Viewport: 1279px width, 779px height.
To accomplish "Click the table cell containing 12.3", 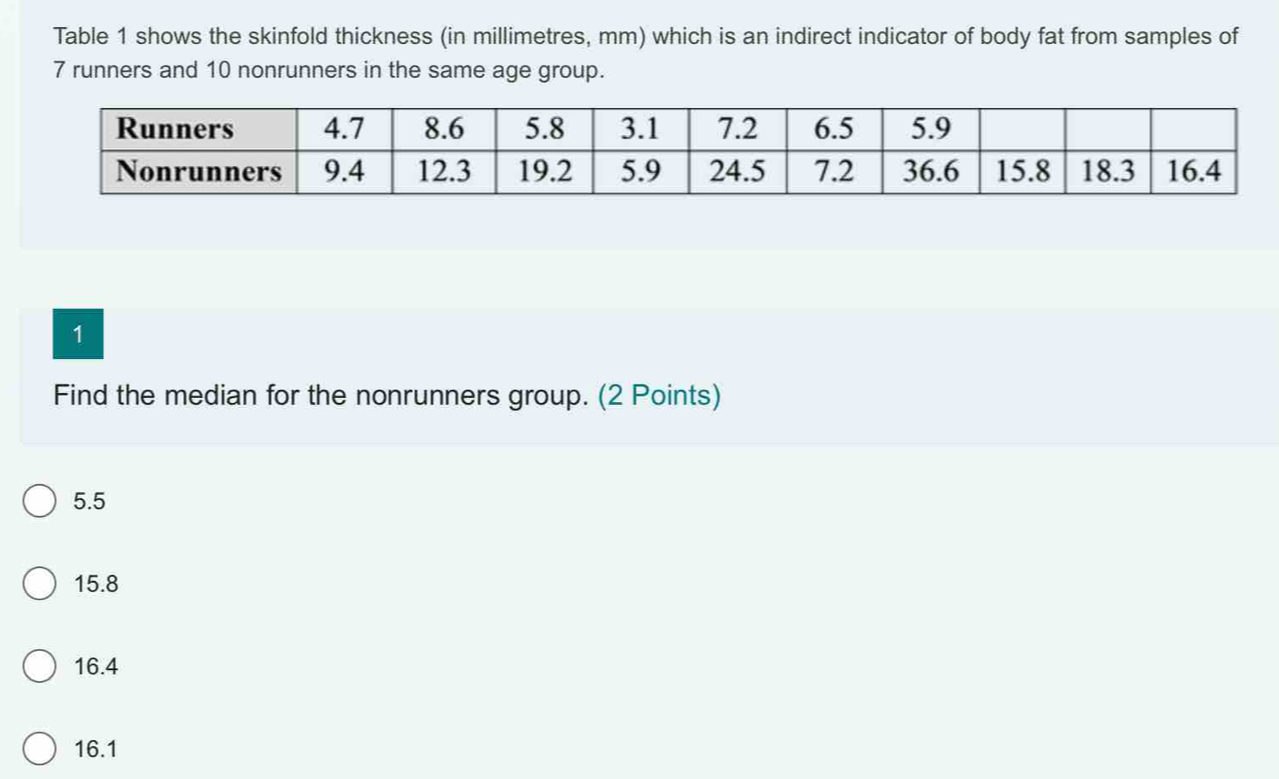I will pyautogui.click(x=445, y=171).
